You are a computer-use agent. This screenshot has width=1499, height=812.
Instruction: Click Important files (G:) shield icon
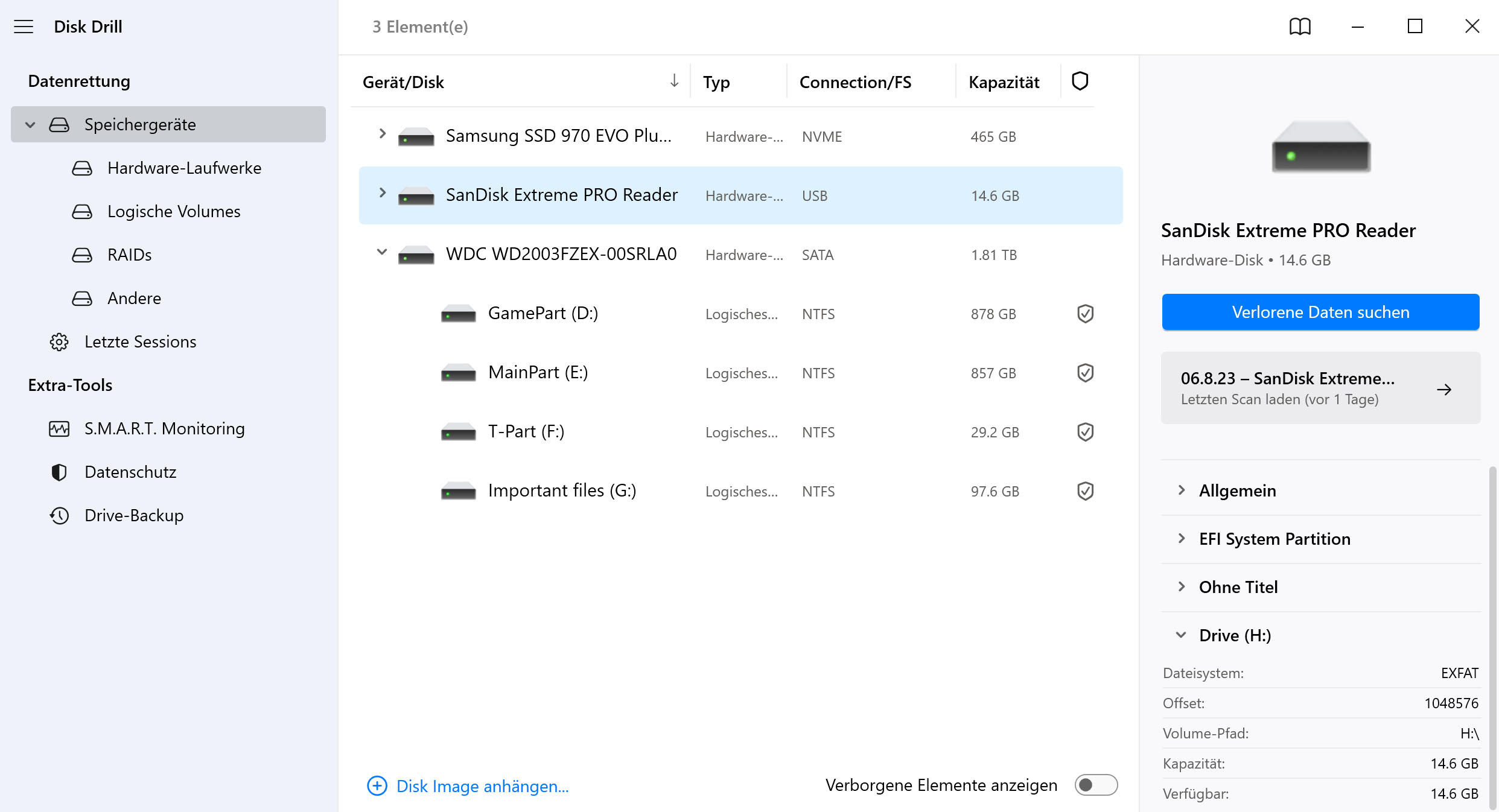(x=1085, y=491)
